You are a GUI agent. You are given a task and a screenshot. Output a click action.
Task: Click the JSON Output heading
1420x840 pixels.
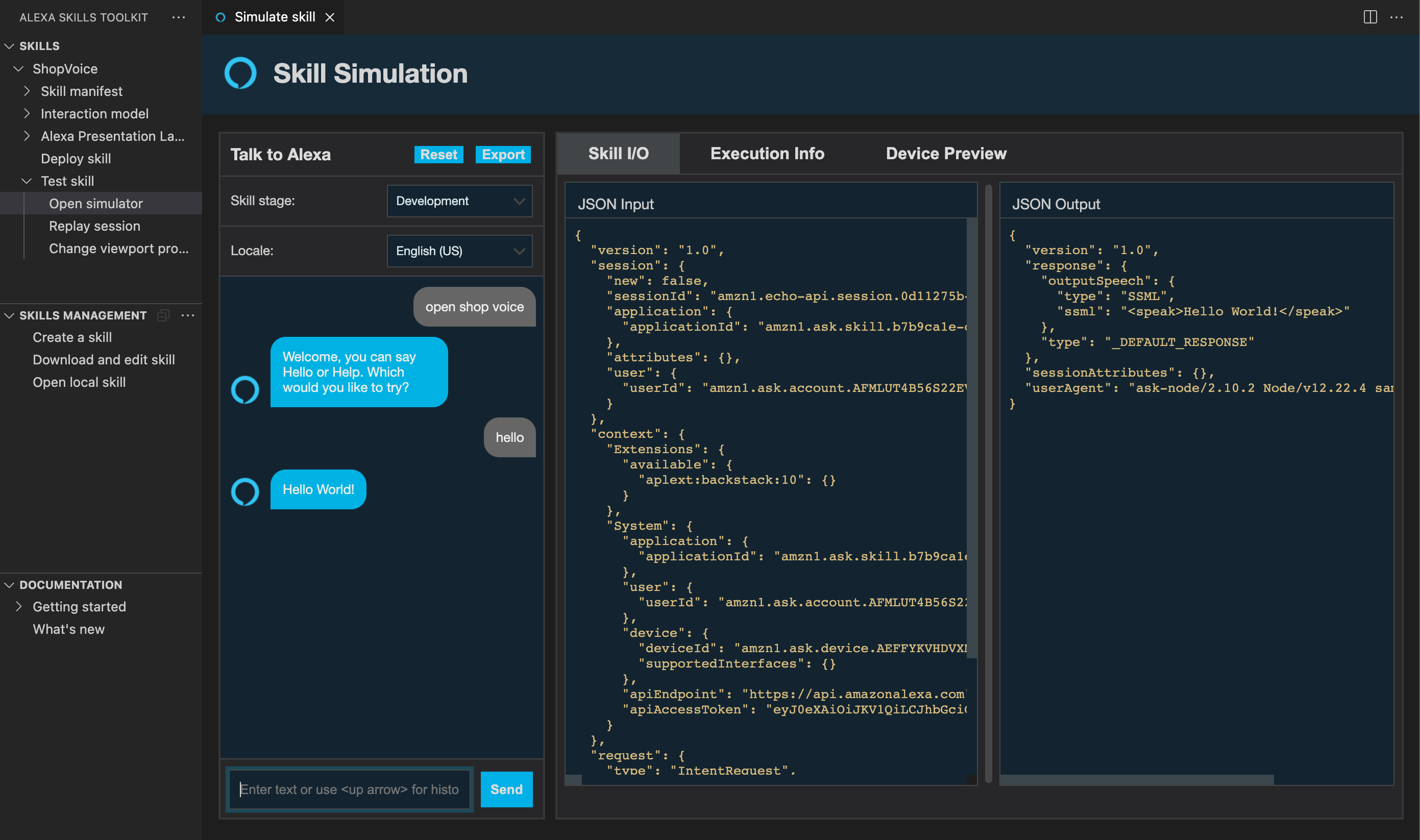pos(1056,204)
